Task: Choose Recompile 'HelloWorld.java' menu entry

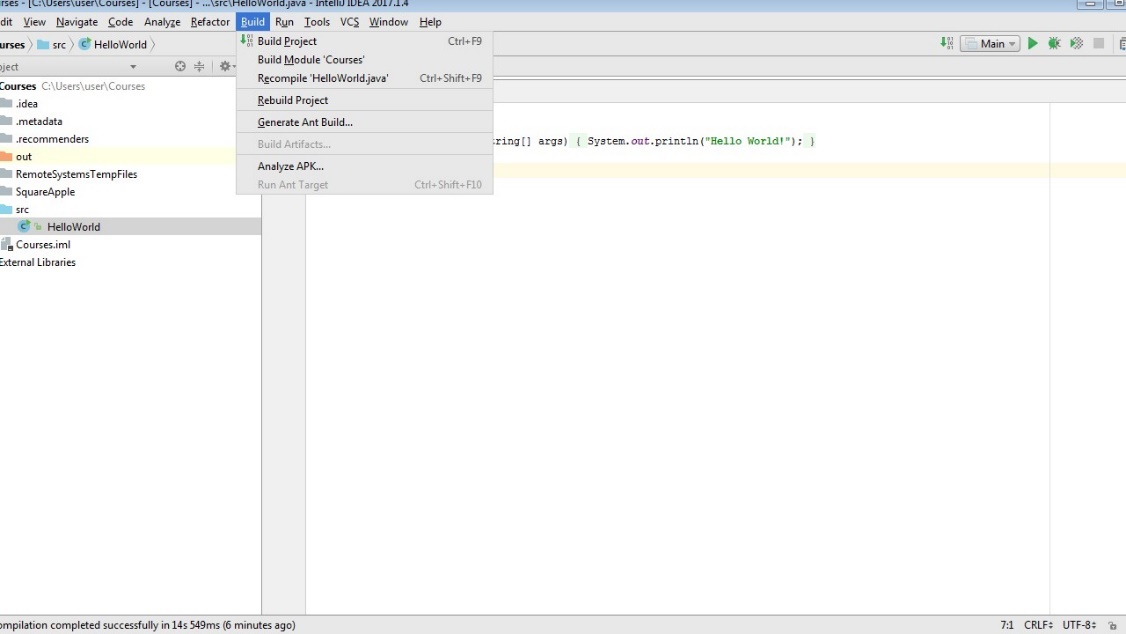Action: [322, 78]
